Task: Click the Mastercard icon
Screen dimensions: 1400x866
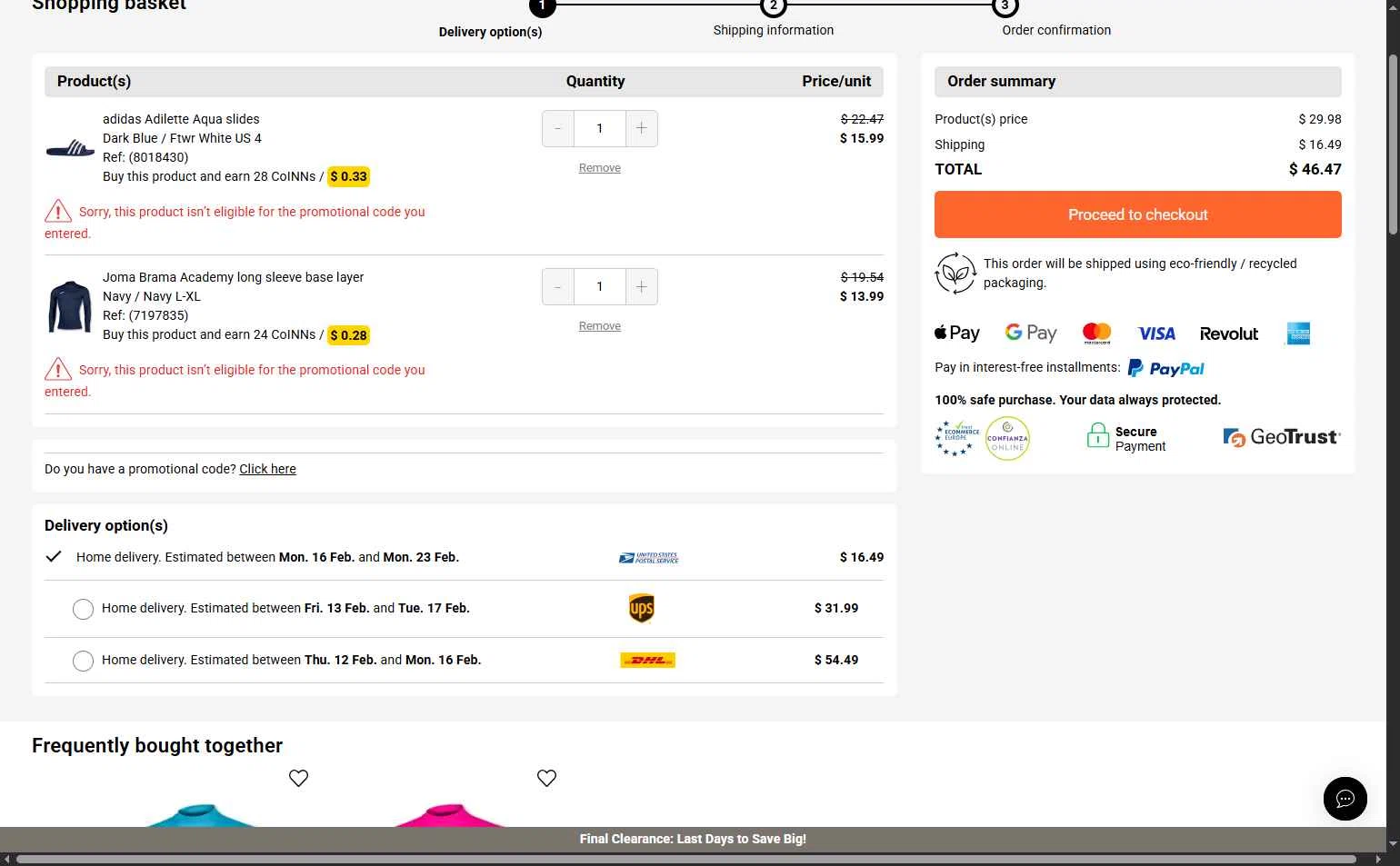Action: pos(1097,333)
